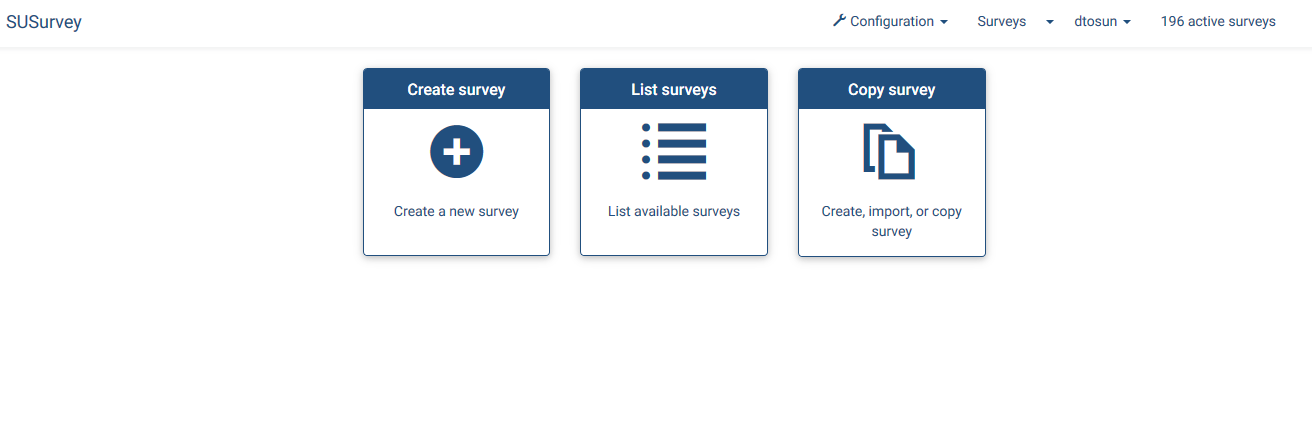The image size is (1312, 437).
Task: Click the Copy survey header
Action: pos(891,90)
